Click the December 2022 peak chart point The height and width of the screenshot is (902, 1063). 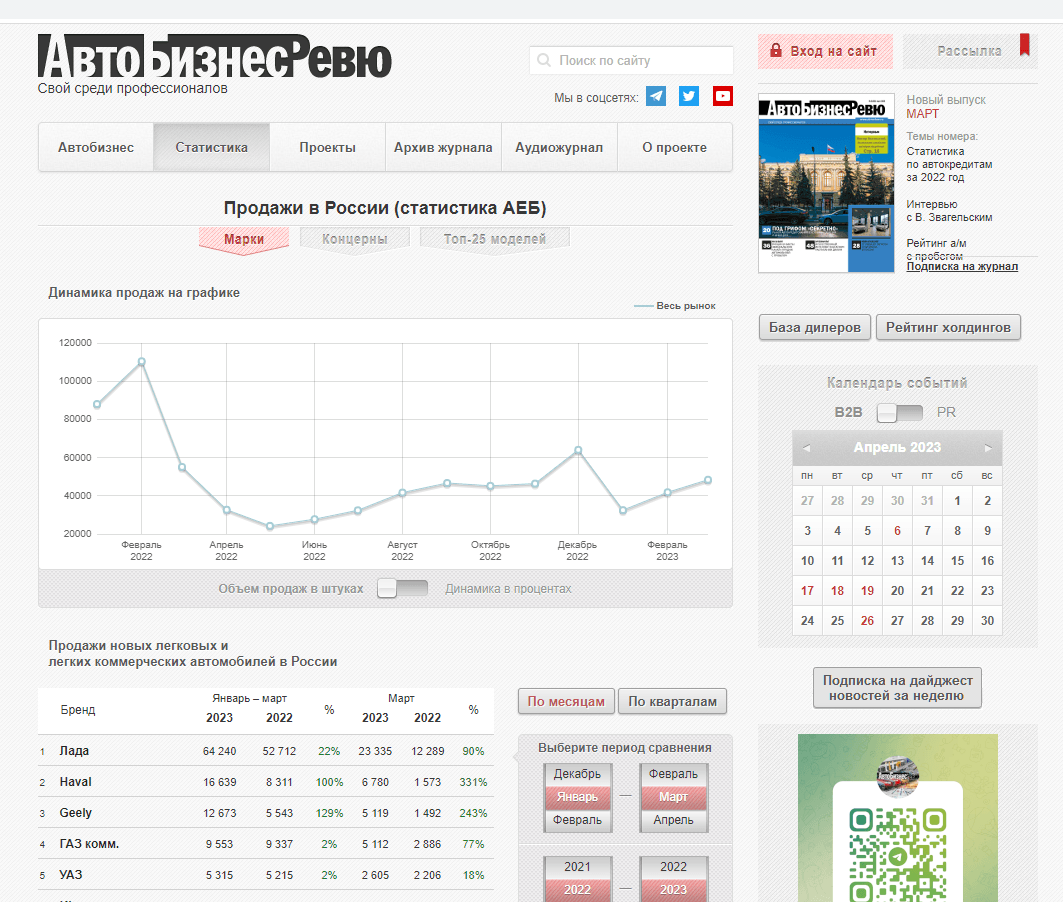(x=578, y=450)
